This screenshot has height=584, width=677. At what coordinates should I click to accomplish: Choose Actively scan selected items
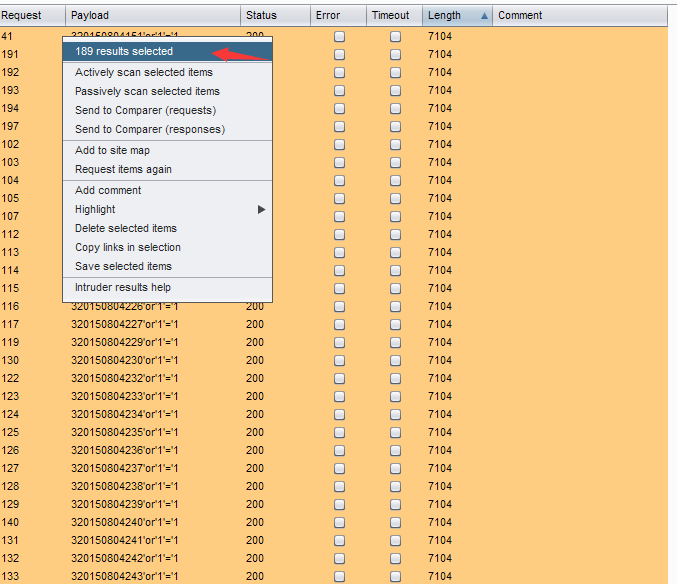pos(168,72)
